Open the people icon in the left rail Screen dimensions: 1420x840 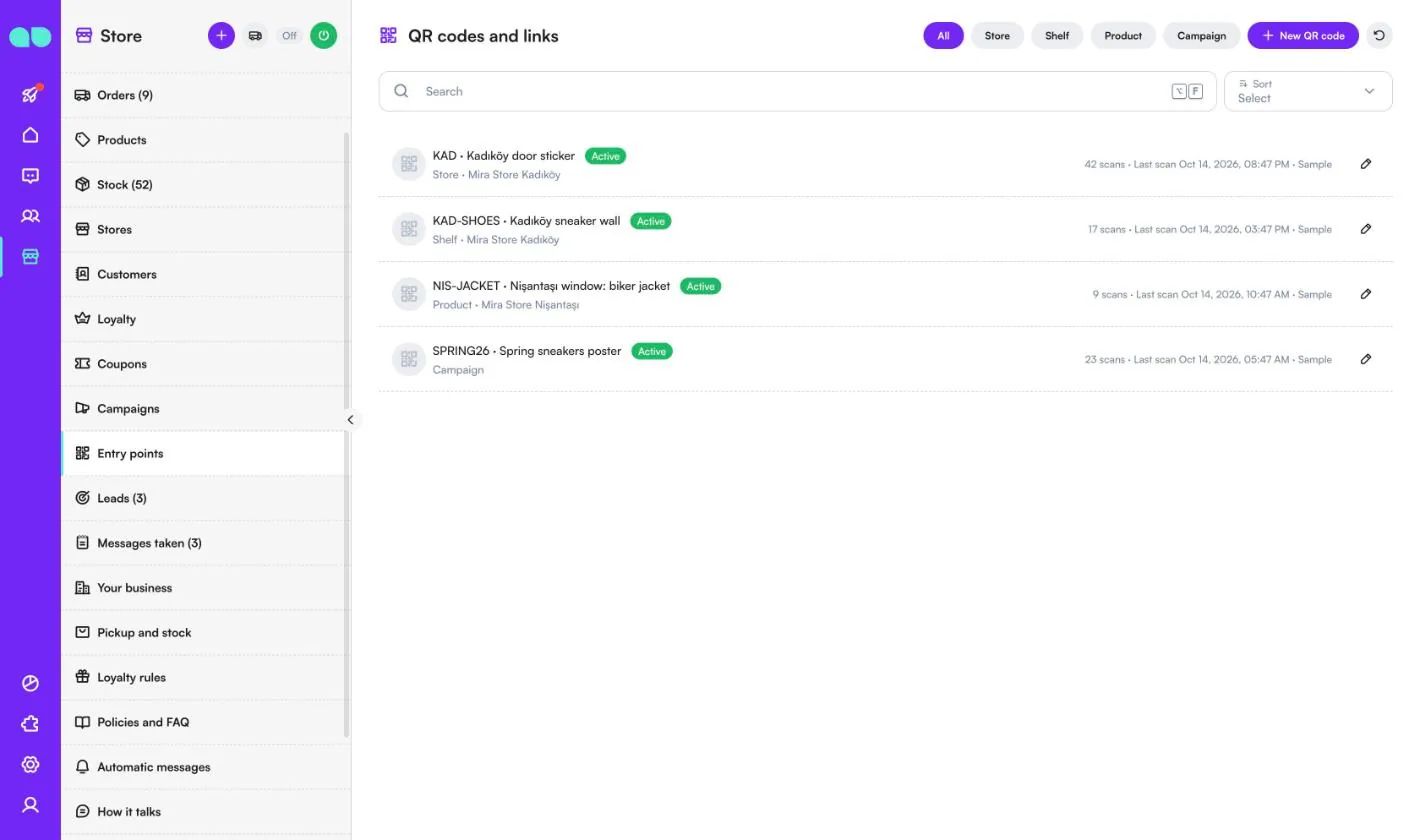(30, 216)
